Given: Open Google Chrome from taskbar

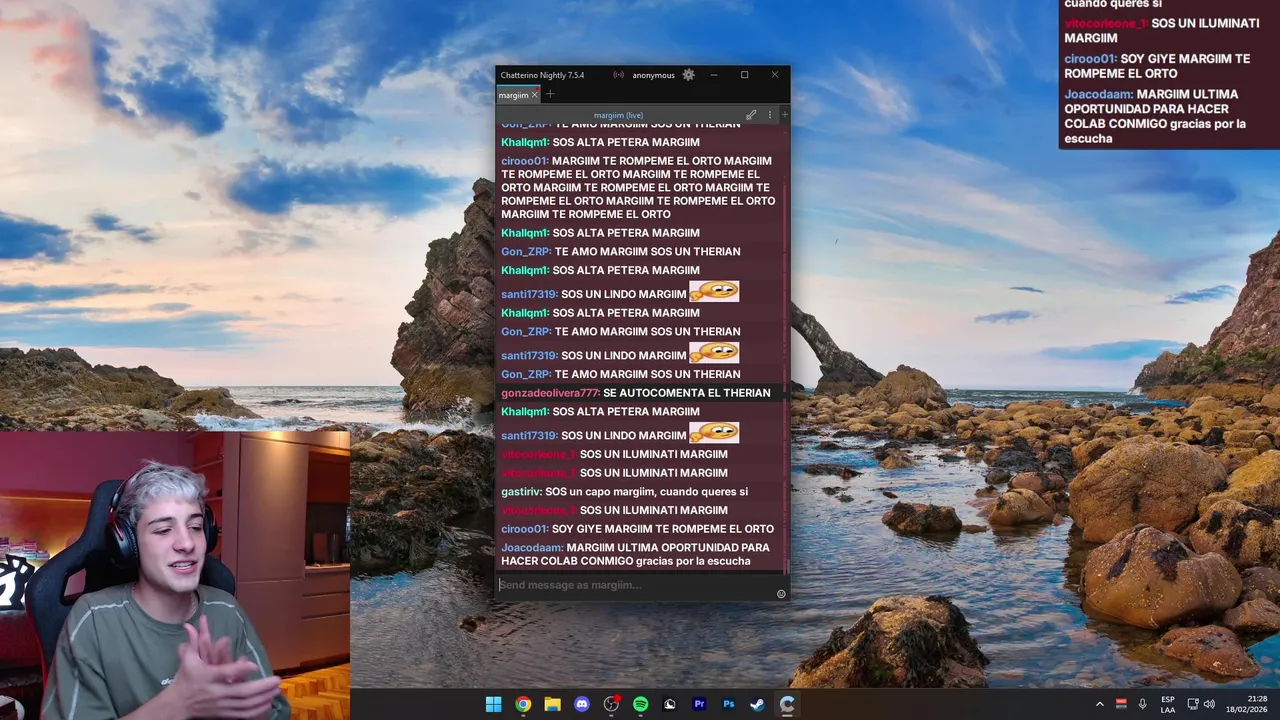Looking at the screenshot, I should [x=523, y=704].
